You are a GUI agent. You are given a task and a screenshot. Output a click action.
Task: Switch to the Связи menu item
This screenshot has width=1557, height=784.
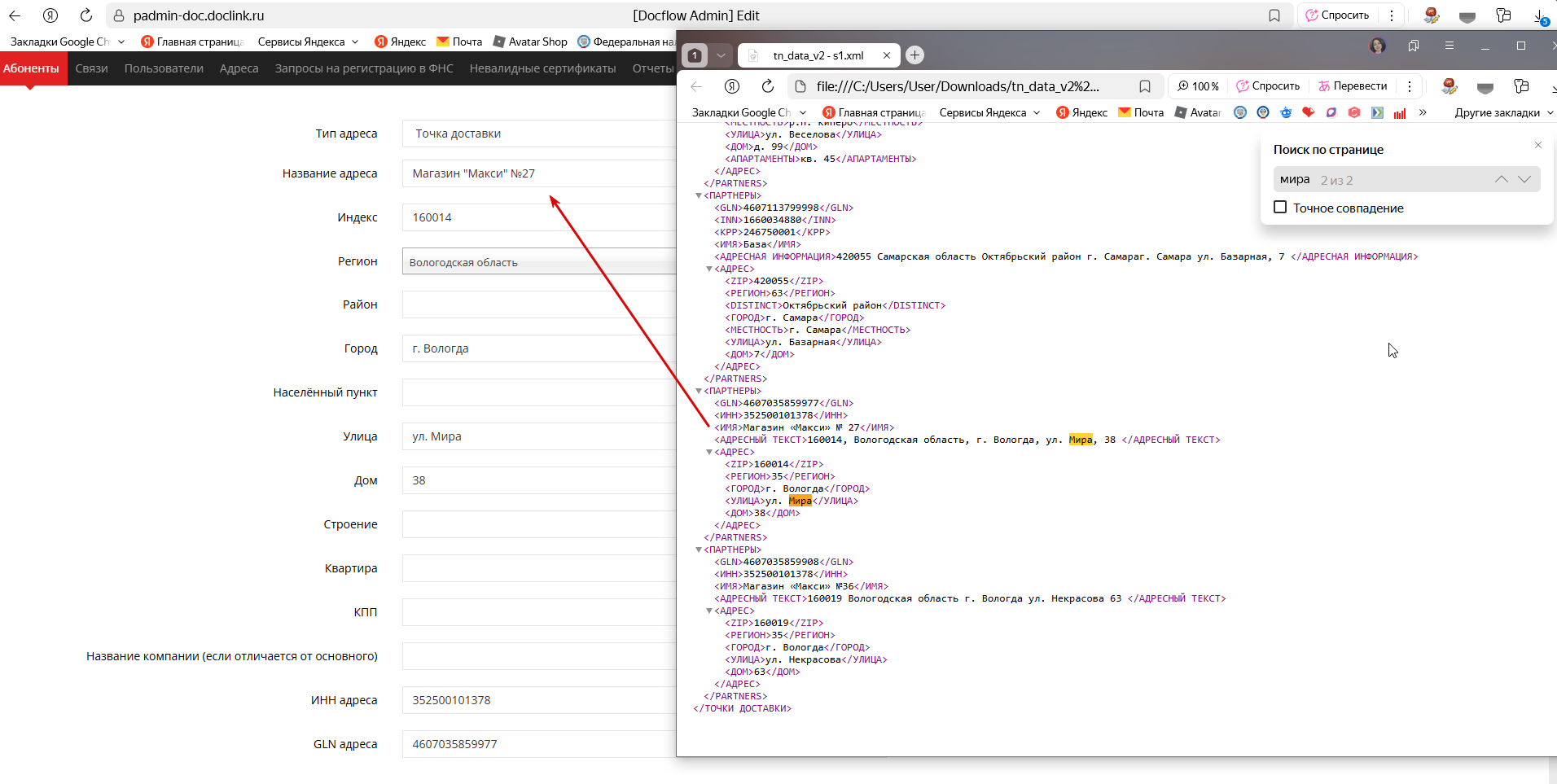point(92,68)
